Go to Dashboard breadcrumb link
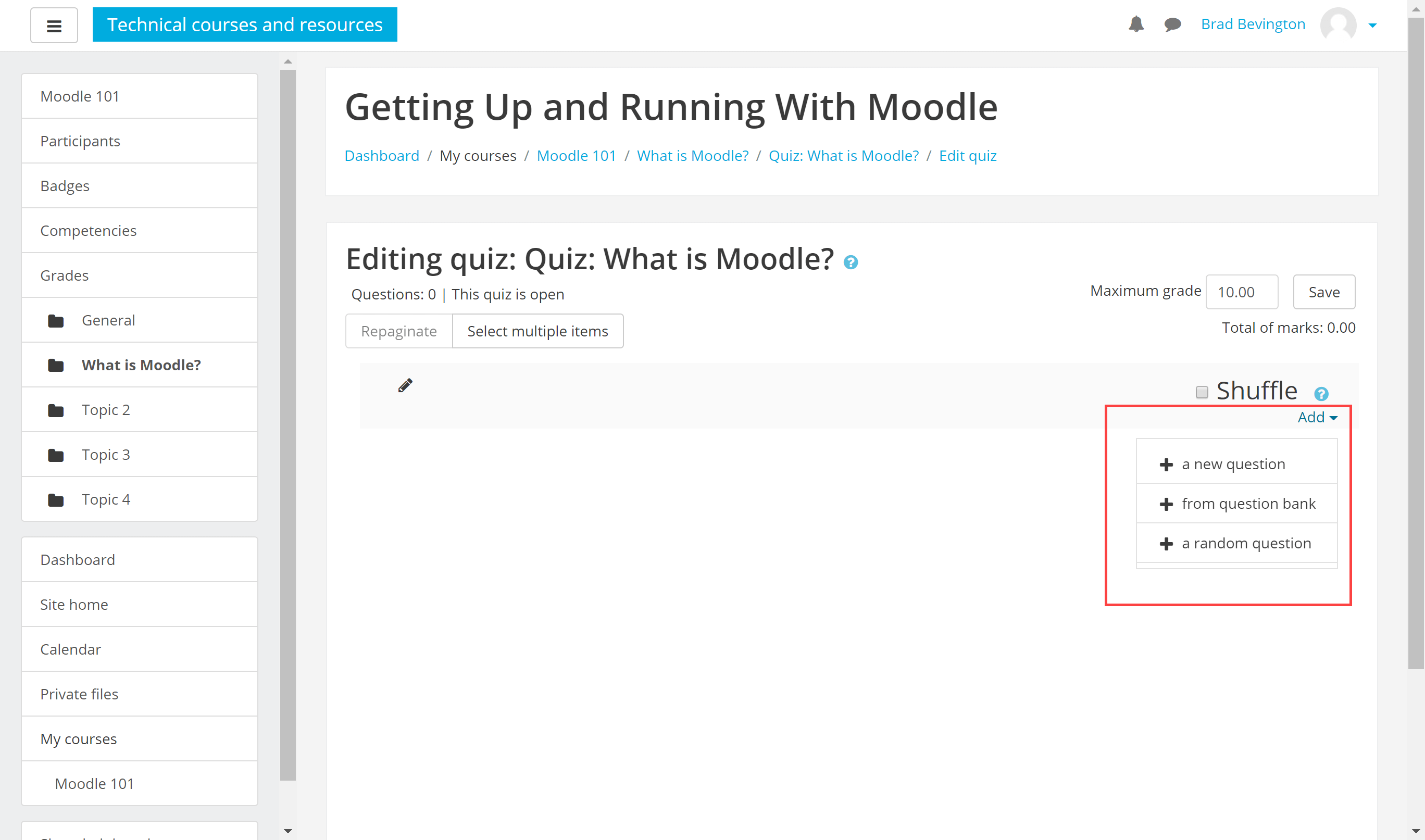Image resolution: width=1425 pixels, height=840 pixels. point(382,156)
